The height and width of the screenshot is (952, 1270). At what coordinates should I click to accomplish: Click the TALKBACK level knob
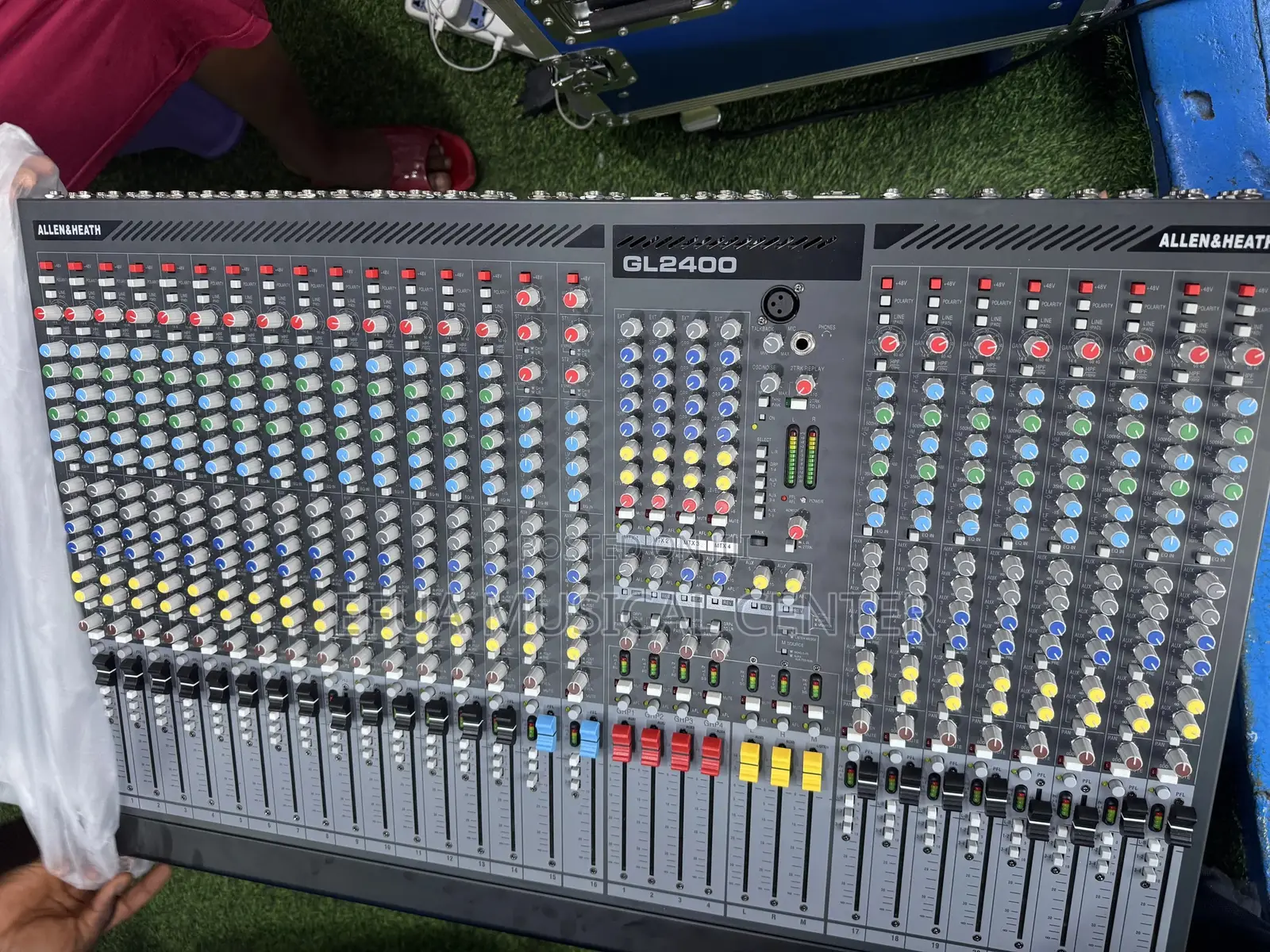point(773,343)
